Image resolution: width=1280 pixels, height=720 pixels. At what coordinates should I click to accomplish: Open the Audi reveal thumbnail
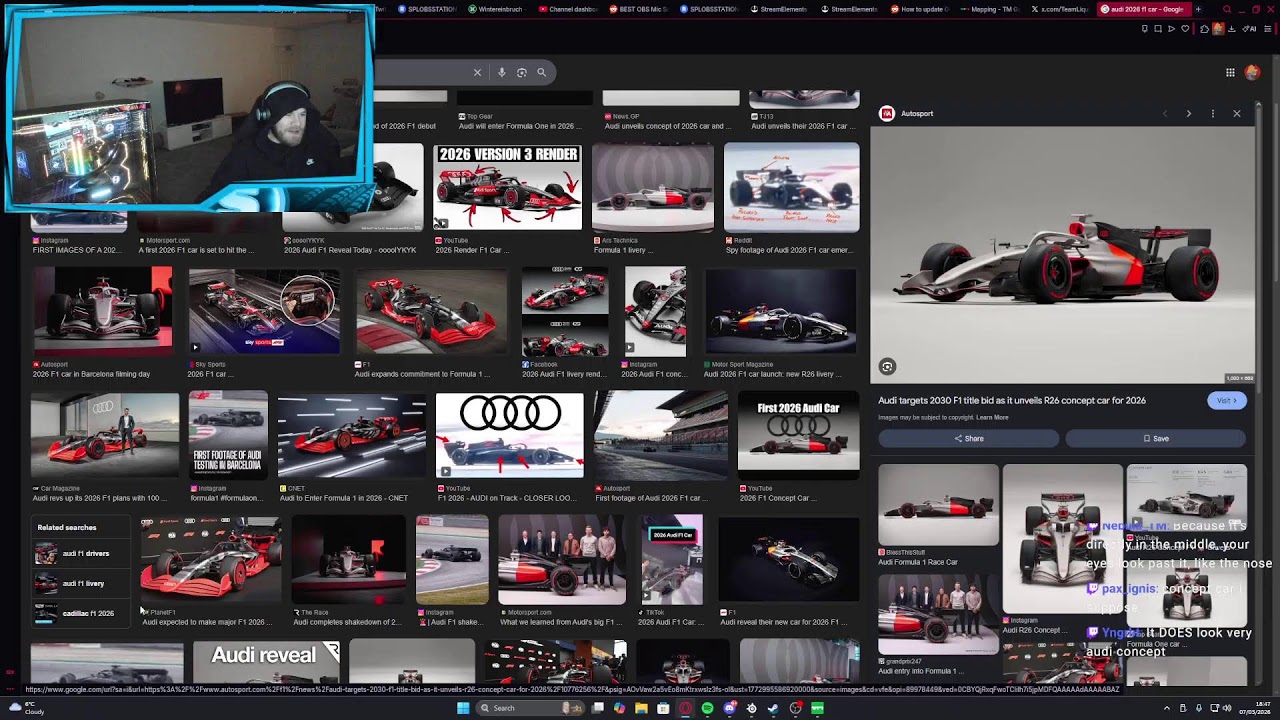(x=266, y=661)
